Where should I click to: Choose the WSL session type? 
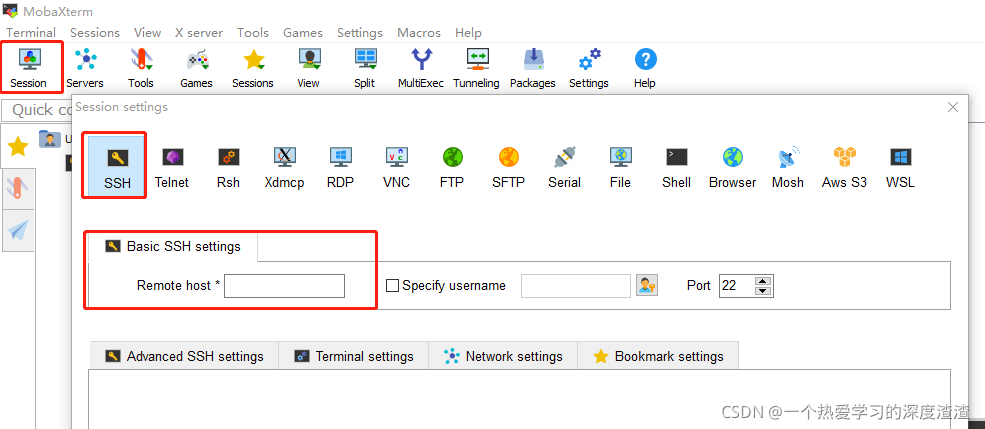pyautogui.click(x=900, y=167)
